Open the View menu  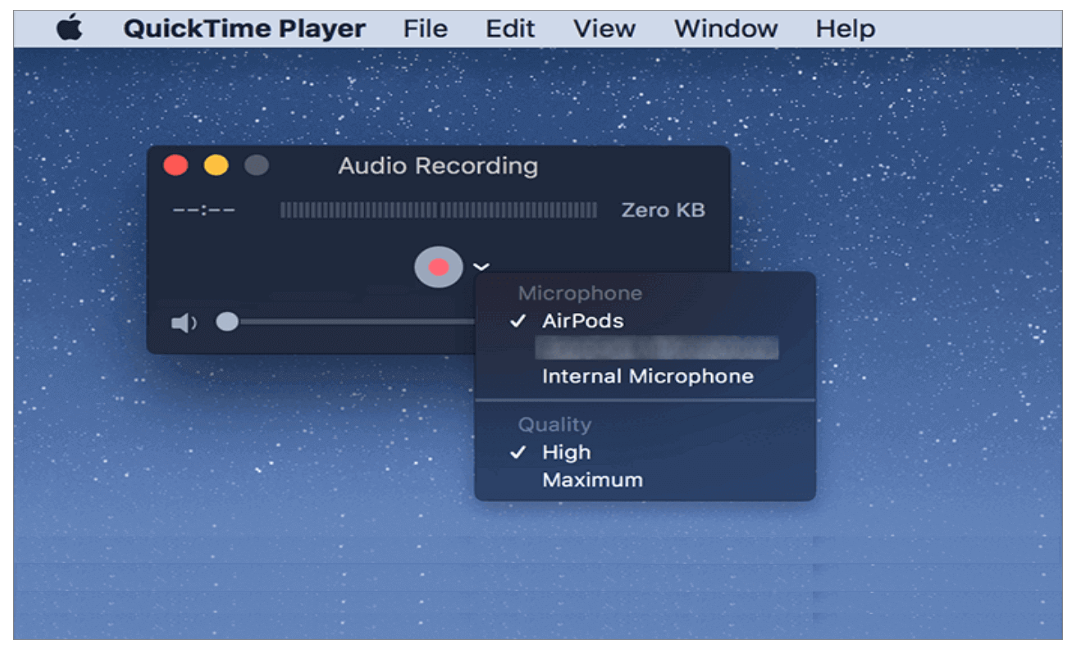click(x=604, y=29)
